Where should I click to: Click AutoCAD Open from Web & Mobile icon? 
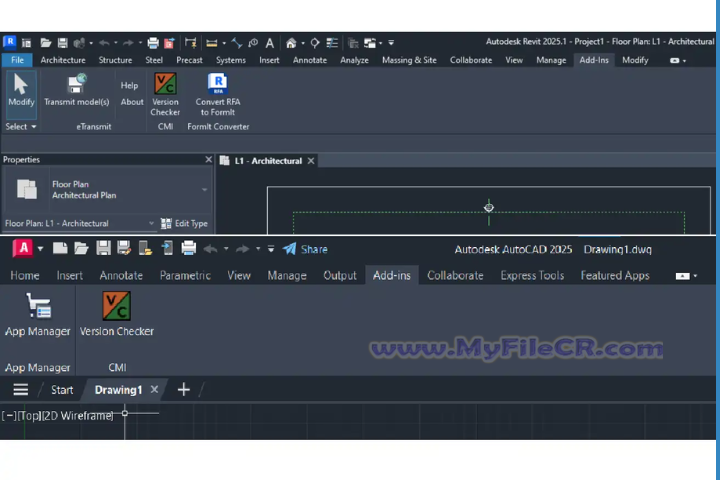(x=145, y=248)
